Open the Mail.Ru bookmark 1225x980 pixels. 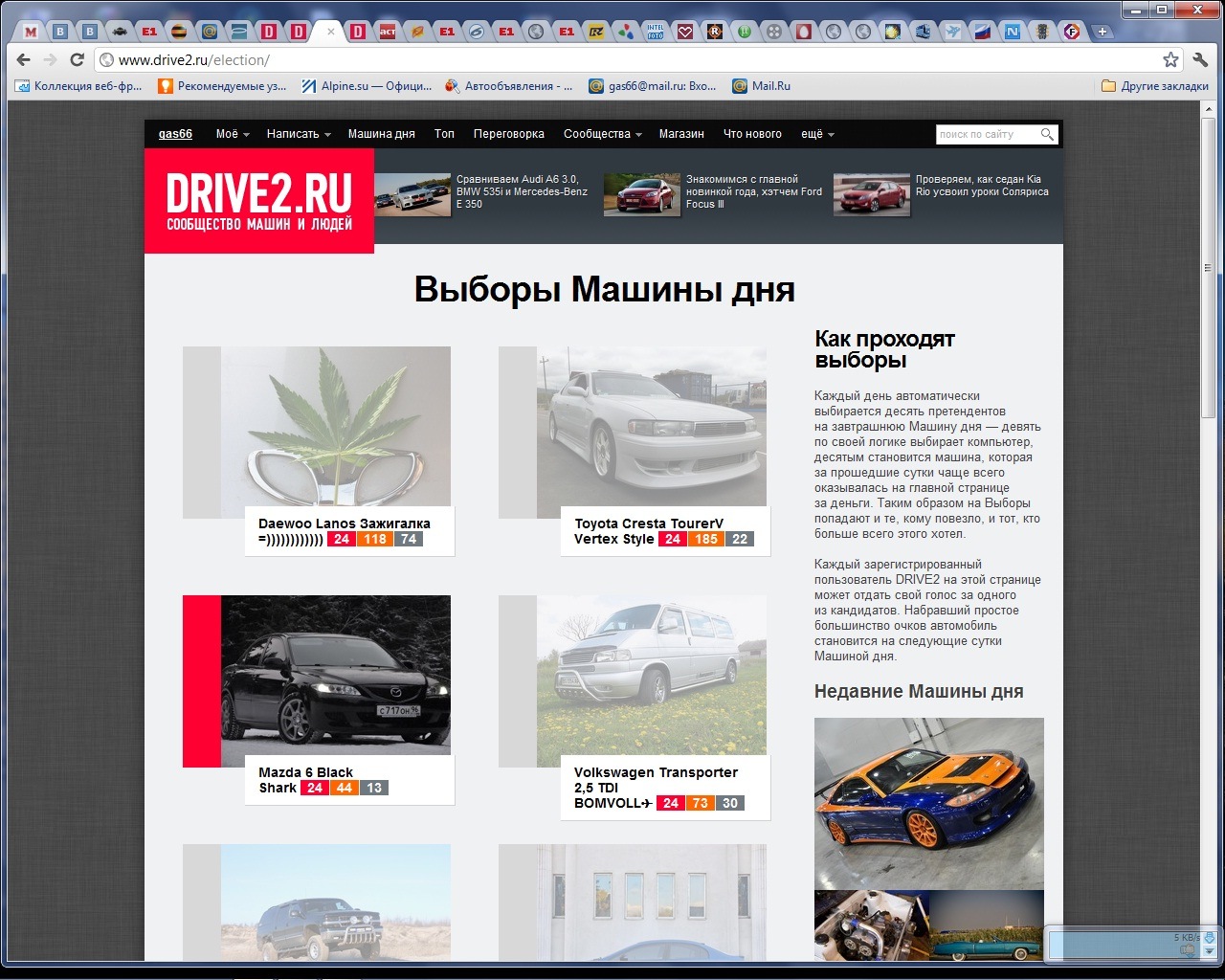coord(762,86)
